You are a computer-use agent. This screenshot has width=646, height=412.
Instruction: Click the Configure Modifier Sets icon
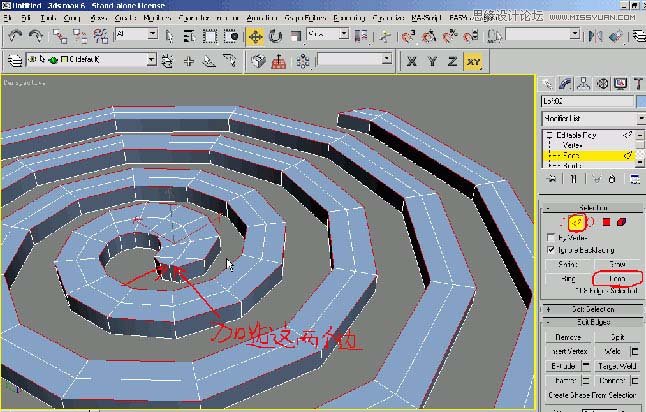(x=635, y=179)
